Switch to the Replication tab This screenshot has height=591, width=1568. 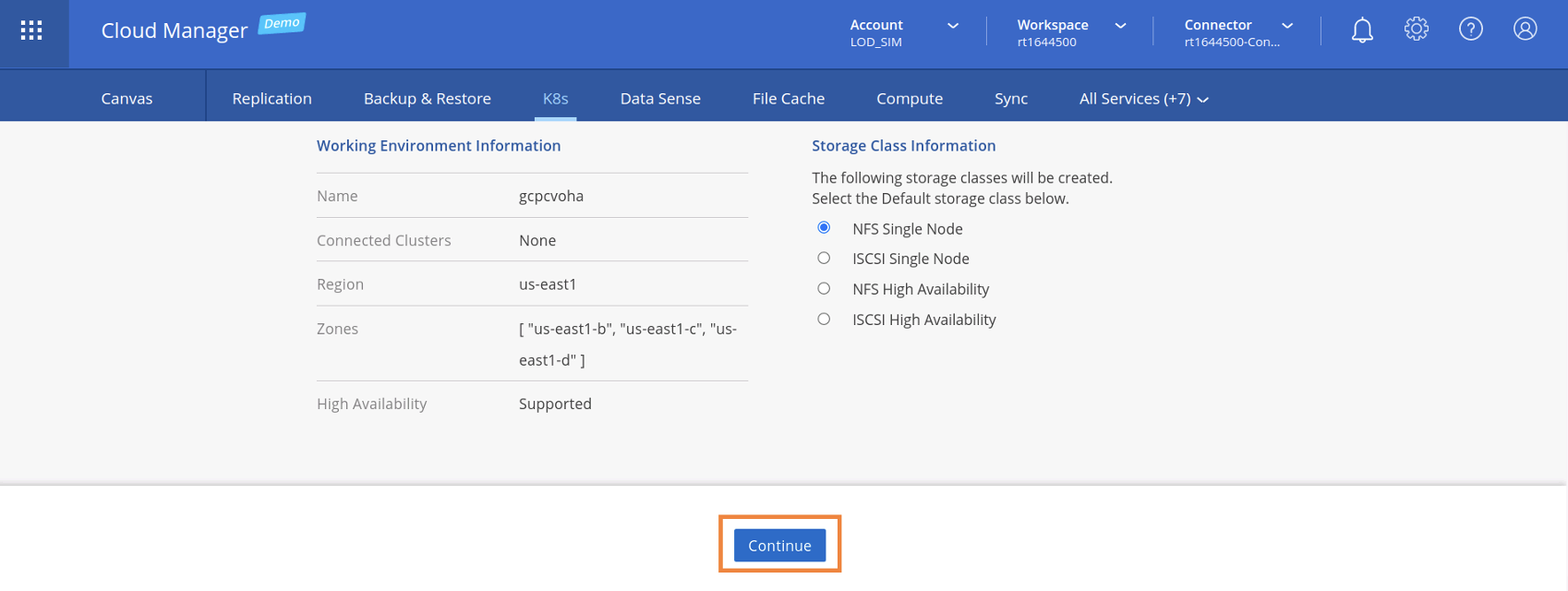click(x=271, y=99)
